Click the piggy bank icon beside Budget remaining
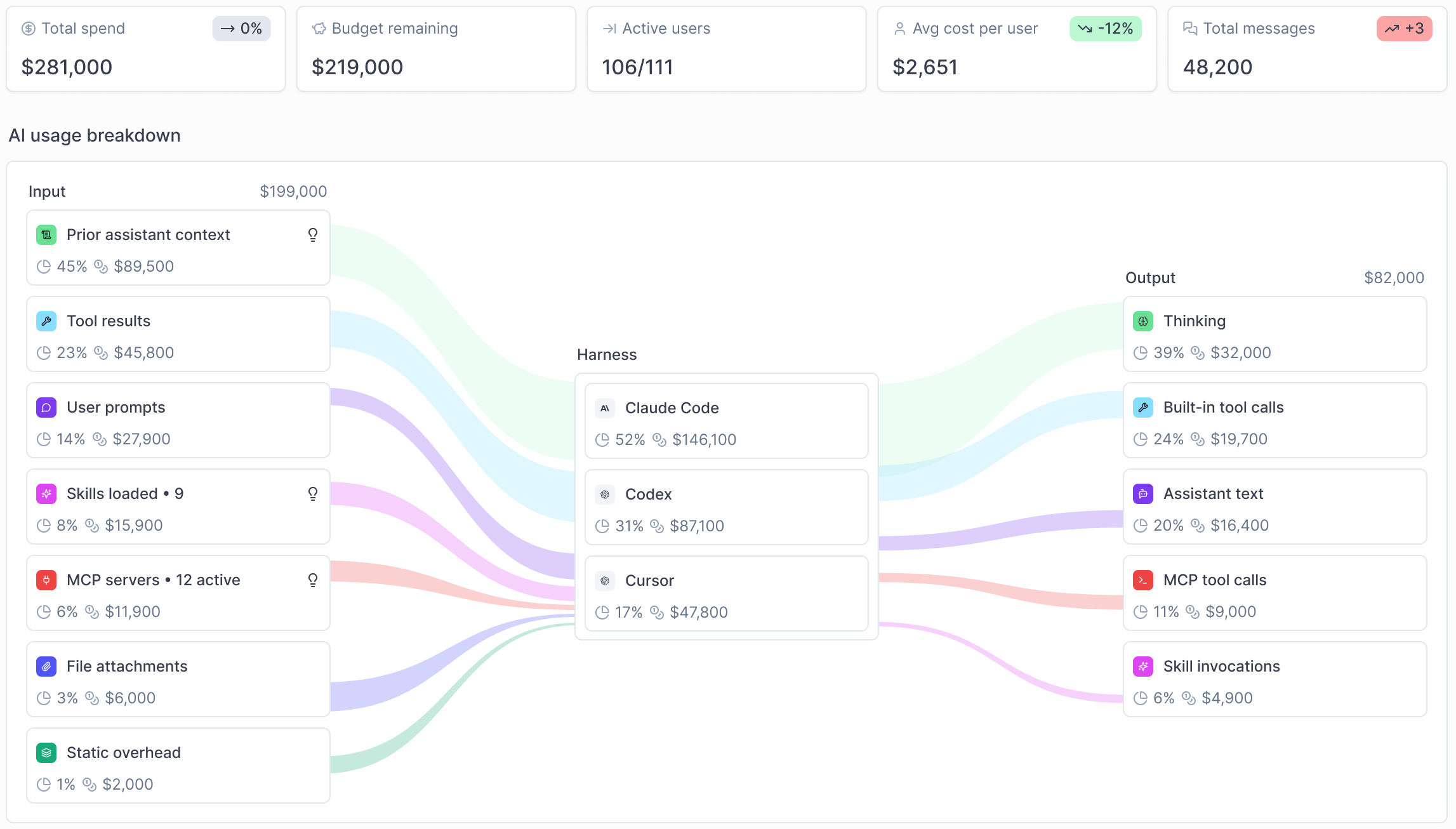Screen dimensions: 1456x829 pos(319,29)
